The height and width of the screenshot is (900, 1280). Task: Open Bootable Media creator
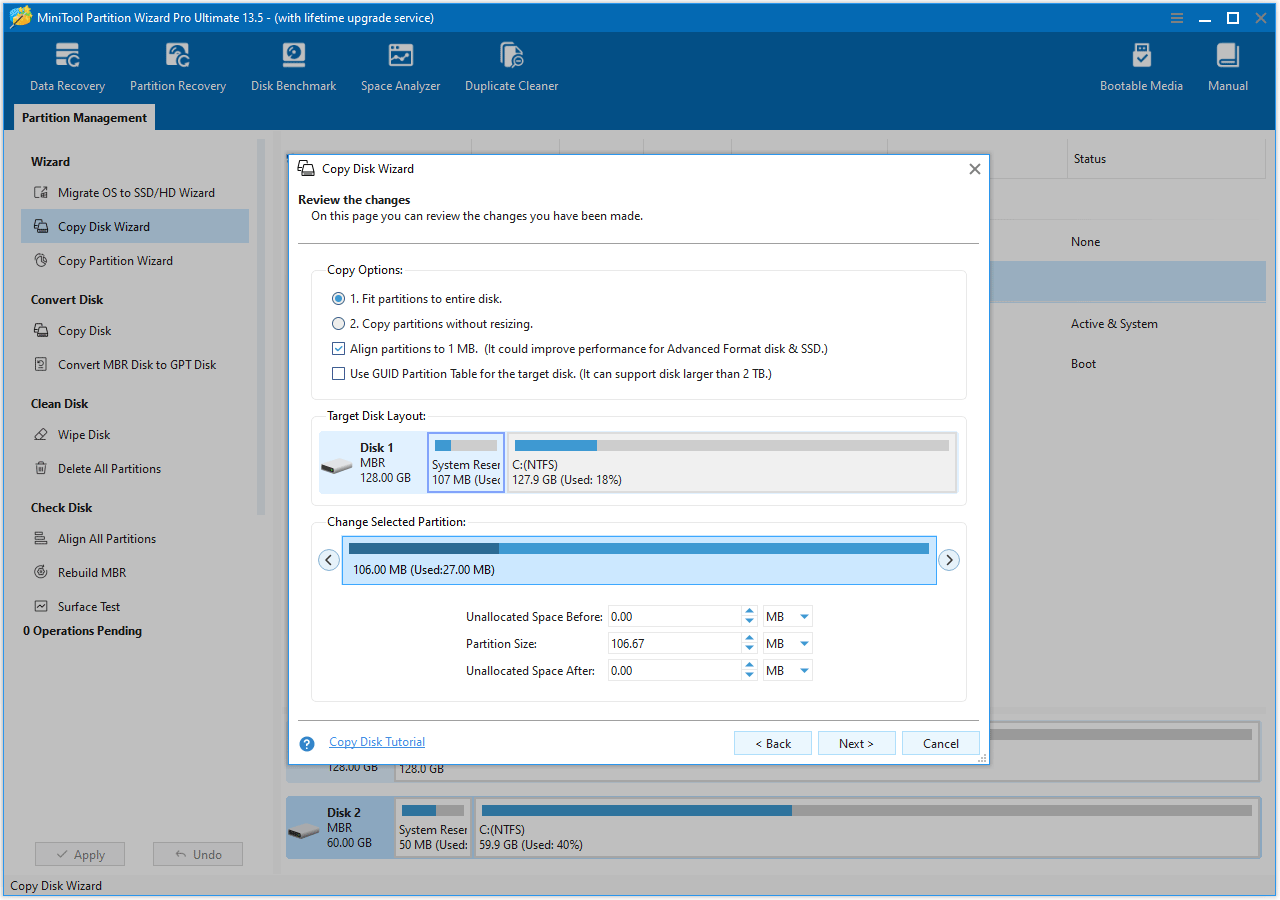[1141, 65]
